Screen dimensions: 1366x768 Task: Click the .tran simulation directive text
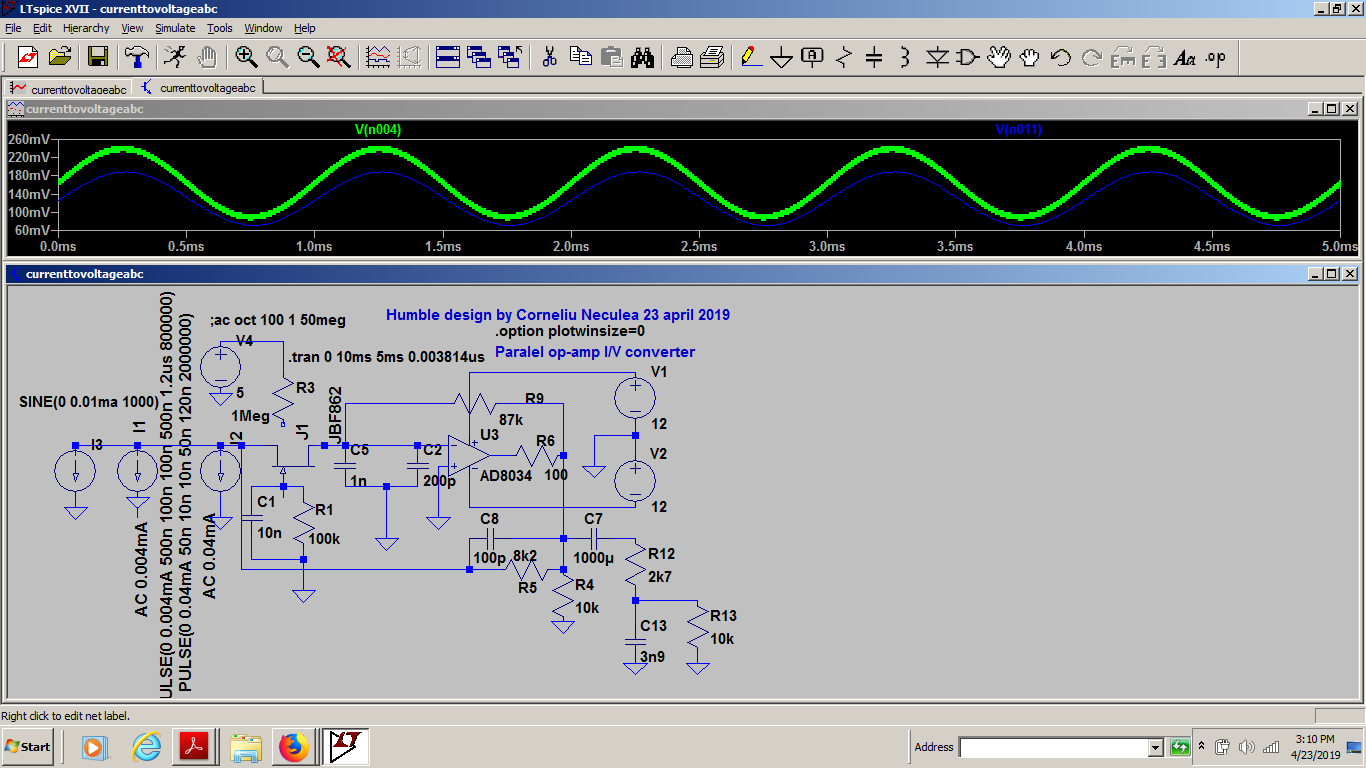[x=386, y=356]
